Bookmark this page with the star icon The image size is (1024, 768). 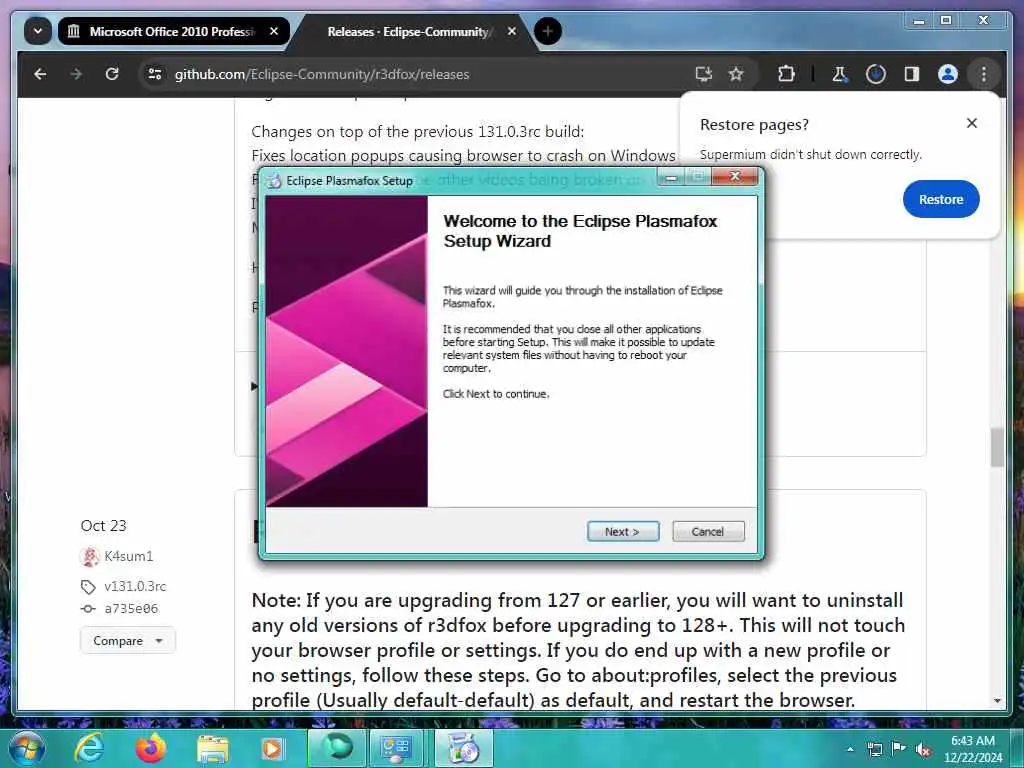[736, 74]
